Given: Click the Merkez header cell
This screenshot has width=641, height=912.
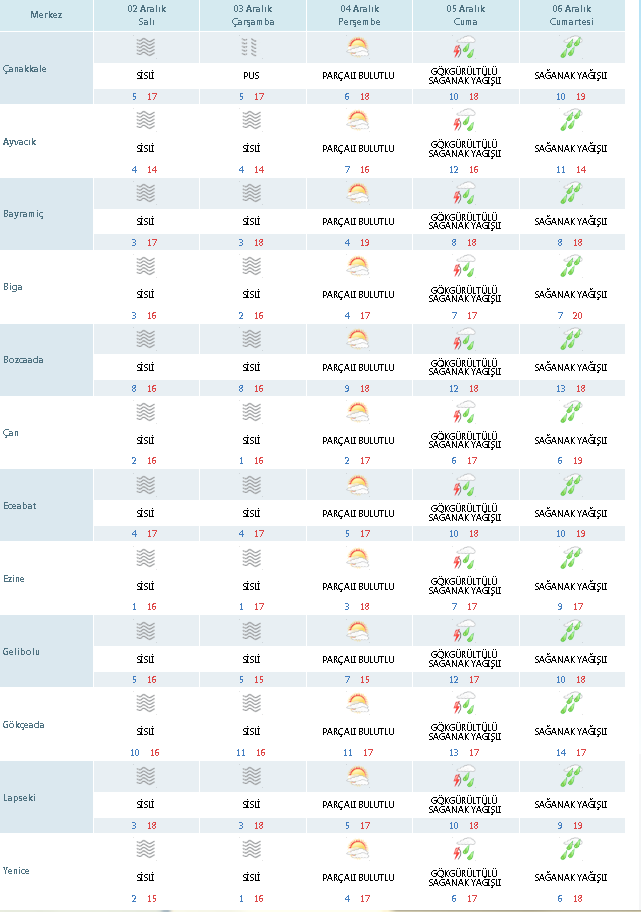Looking at the screenshot, I should (x=46, y=15).
